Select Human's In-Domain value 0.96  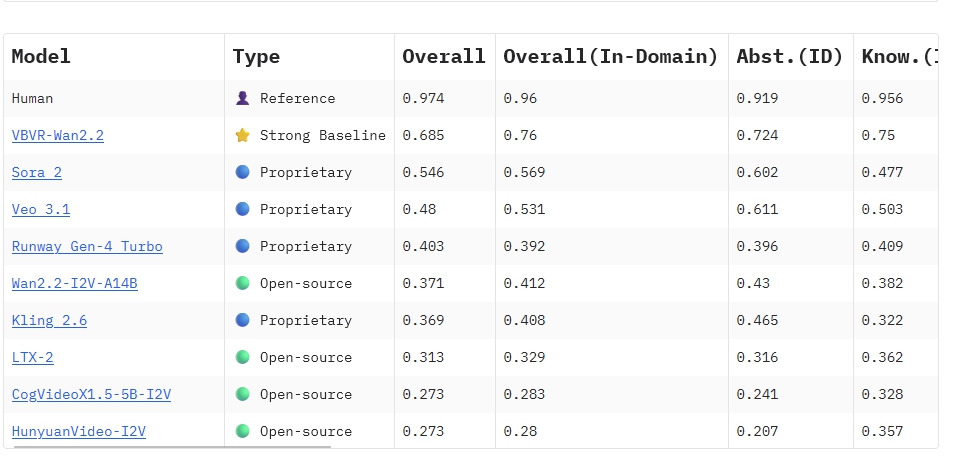[520, 98]
